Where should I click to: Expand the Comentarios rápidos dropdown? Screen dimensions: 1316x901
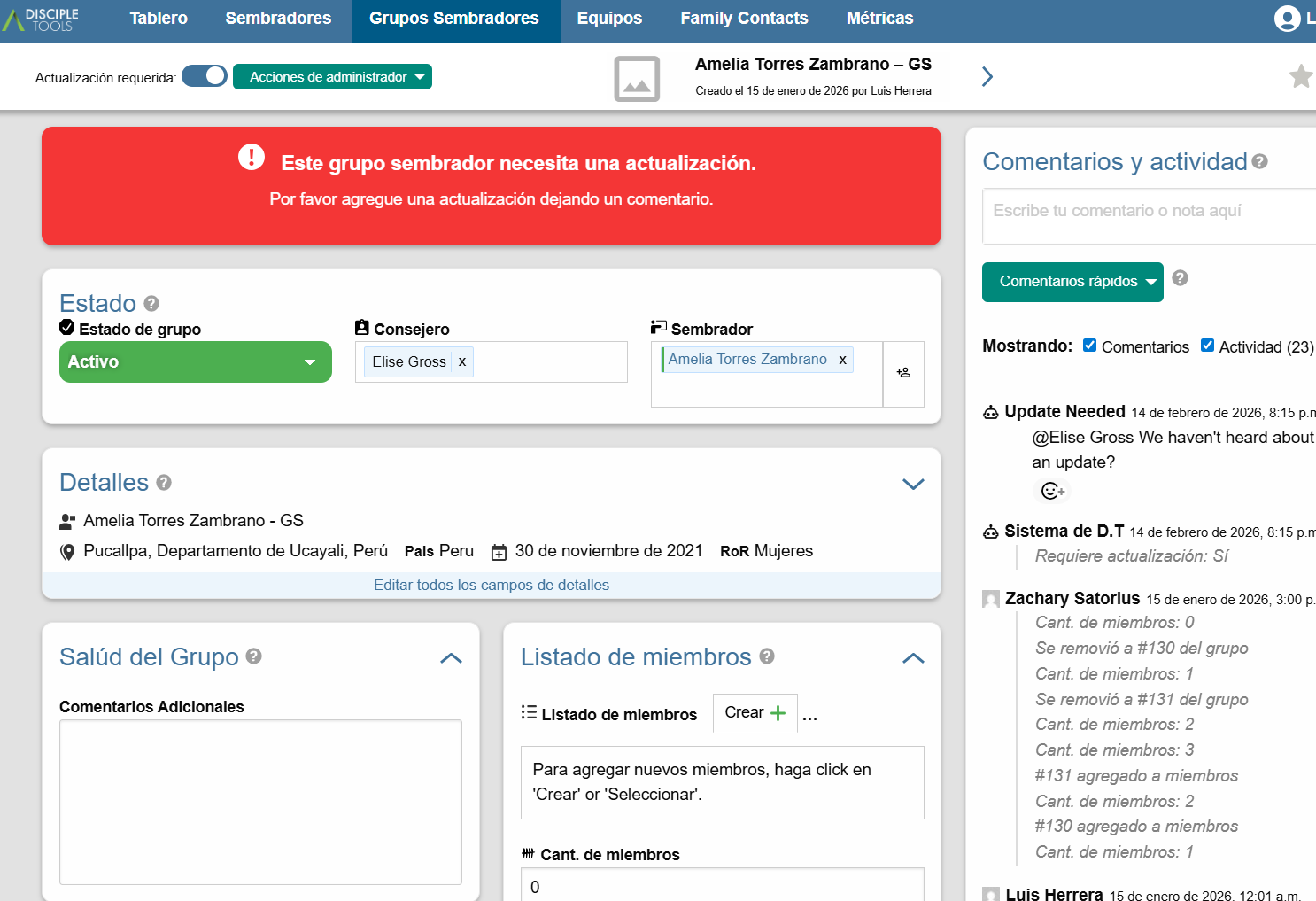click(1072, 282)
